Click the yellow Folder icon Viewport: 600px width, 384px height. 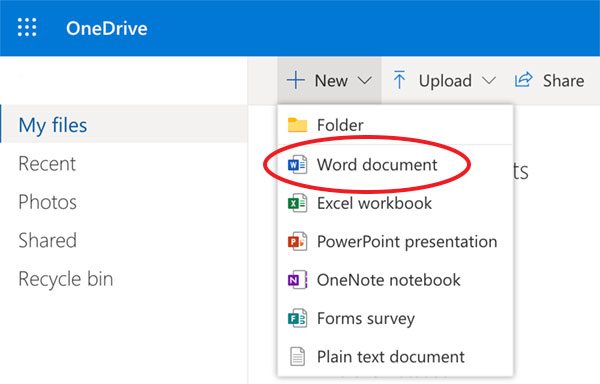click(297, 125)
